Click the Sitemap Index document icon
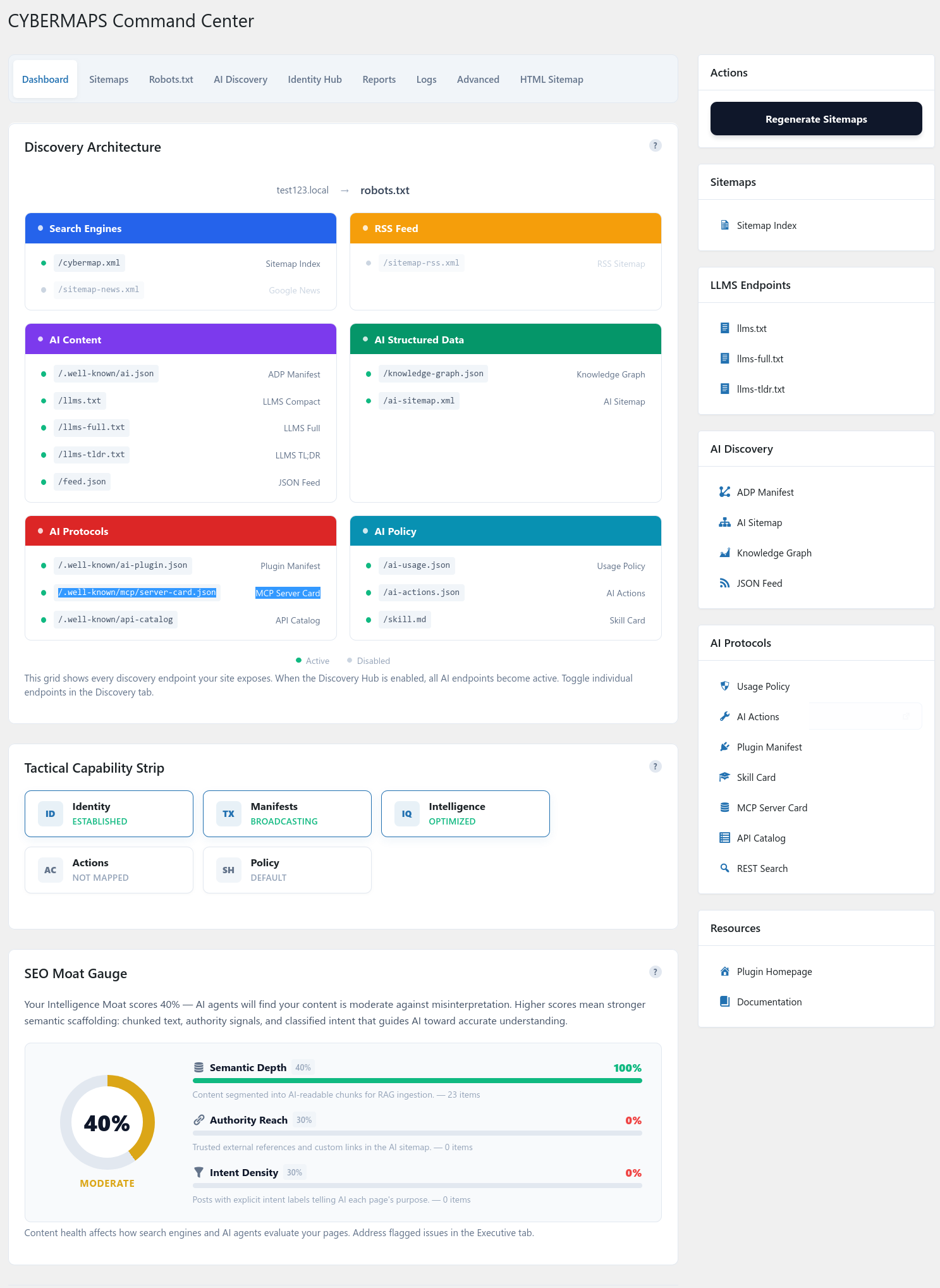The width and height of the screenshot is (940, 1288). (x=724, y=225)
